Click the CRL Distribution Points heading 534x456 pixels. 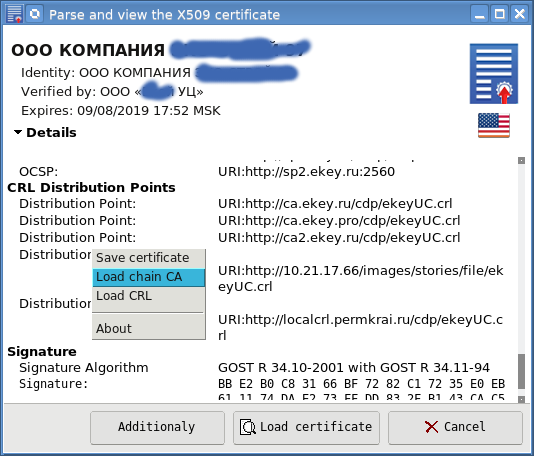(91, 188)
